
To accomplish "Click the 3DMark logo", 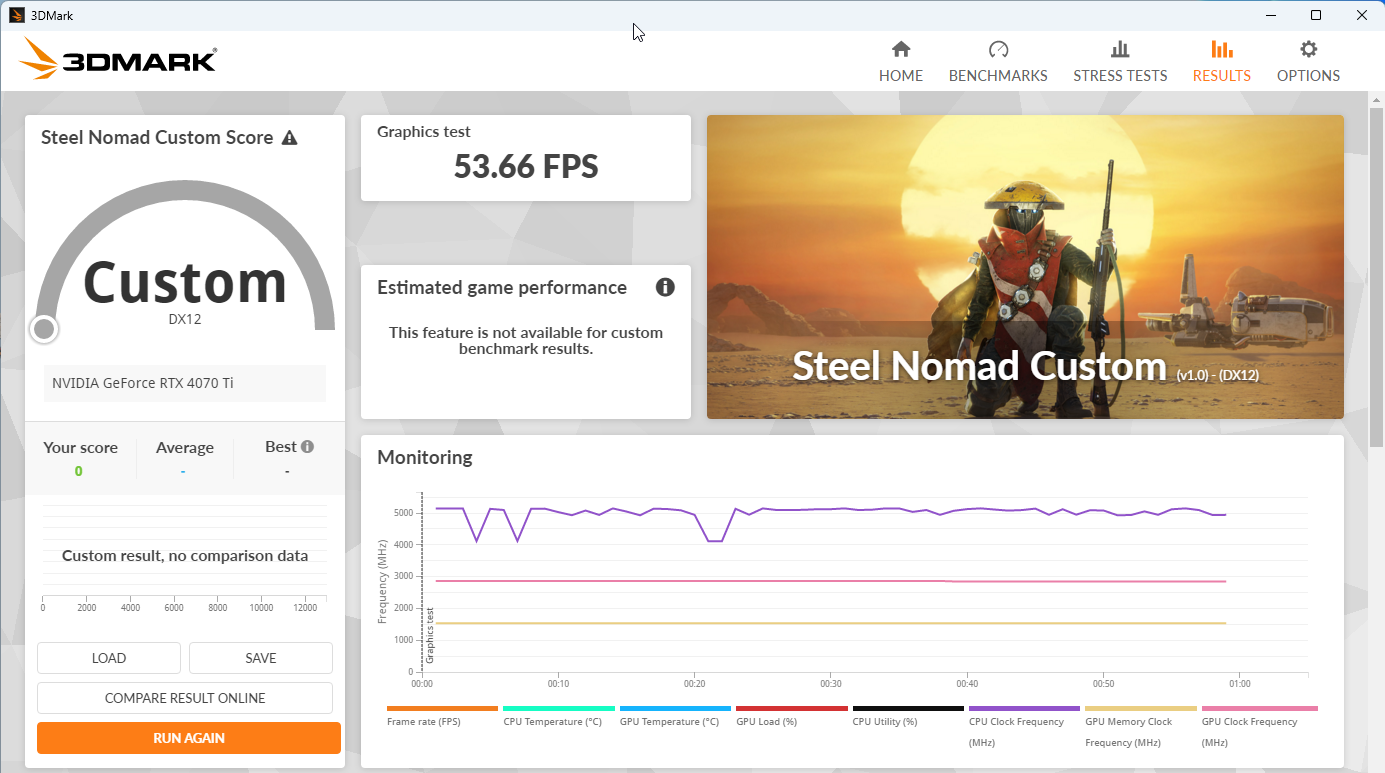I will click(x=118, y=60).
